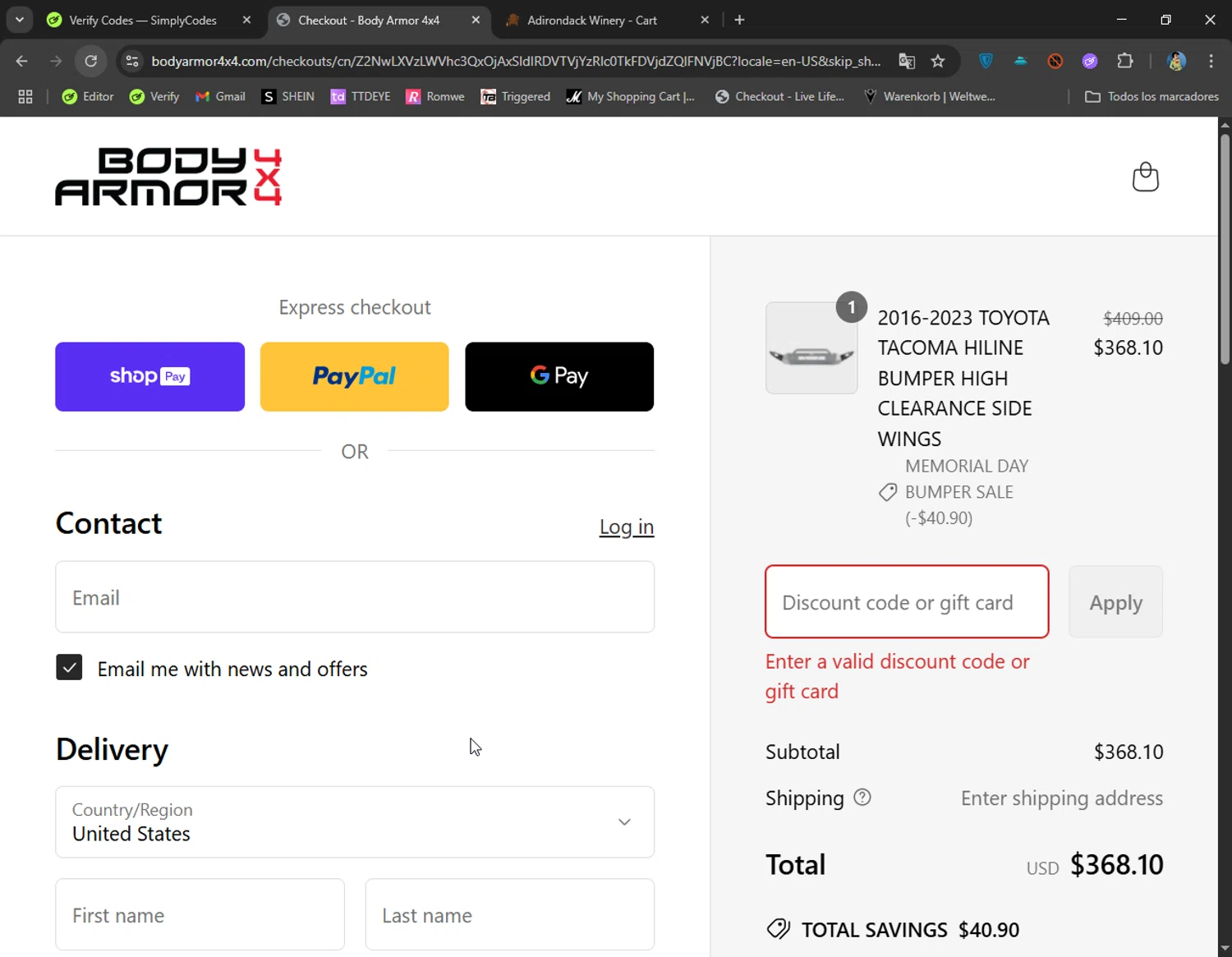Open the red blocked extension icon

tap(1055, 61)
